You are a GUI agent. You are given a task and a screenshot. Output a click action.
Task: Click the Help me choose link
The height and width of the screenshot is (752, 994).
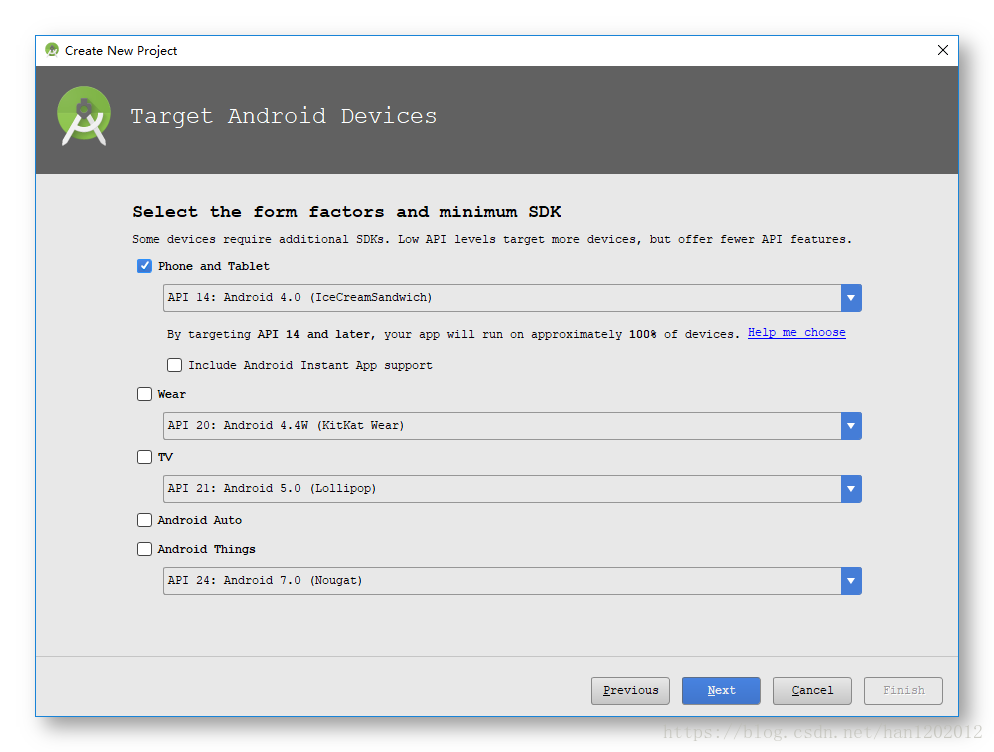coord(796,333)
